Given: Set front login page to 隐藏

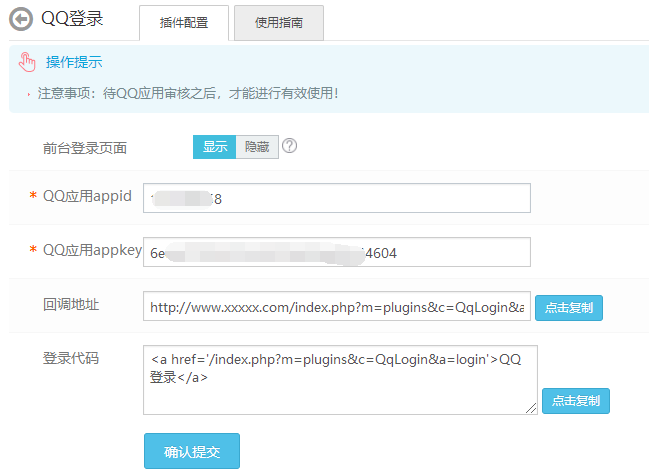Looking at the screenshot, I should (257, 147).
